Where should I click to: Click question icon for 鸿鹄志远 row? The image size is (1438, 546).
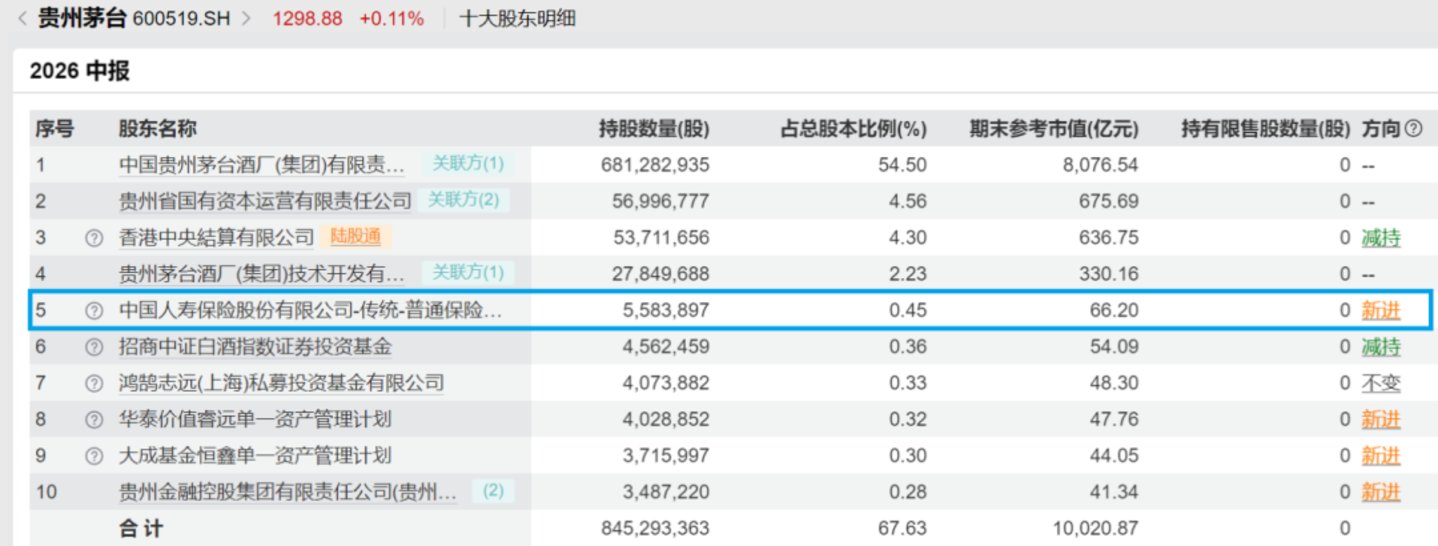click(94, 383)
